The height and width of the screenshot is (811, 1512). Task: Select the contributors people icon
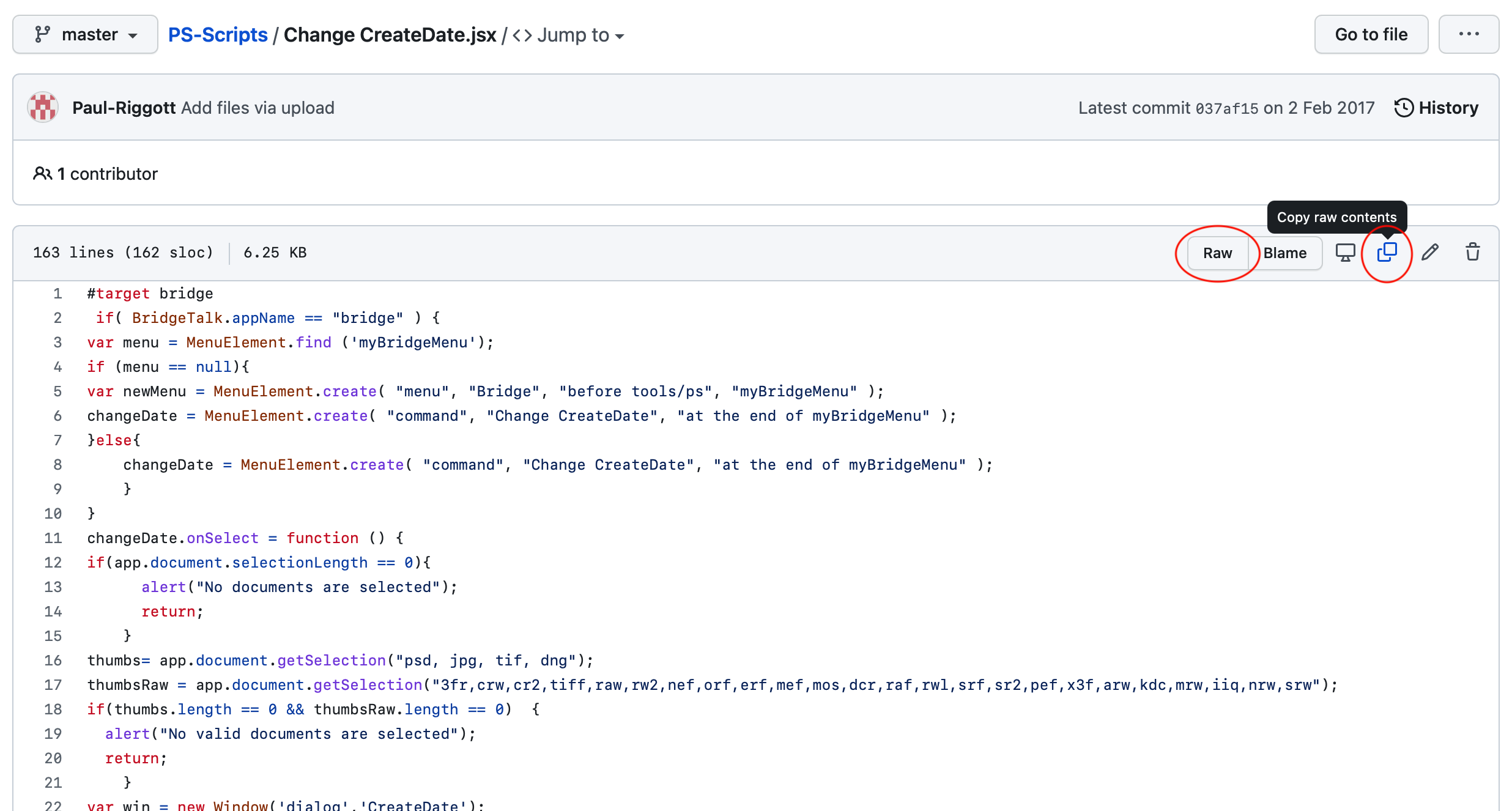pyautogui.click(x=42, y=173)
